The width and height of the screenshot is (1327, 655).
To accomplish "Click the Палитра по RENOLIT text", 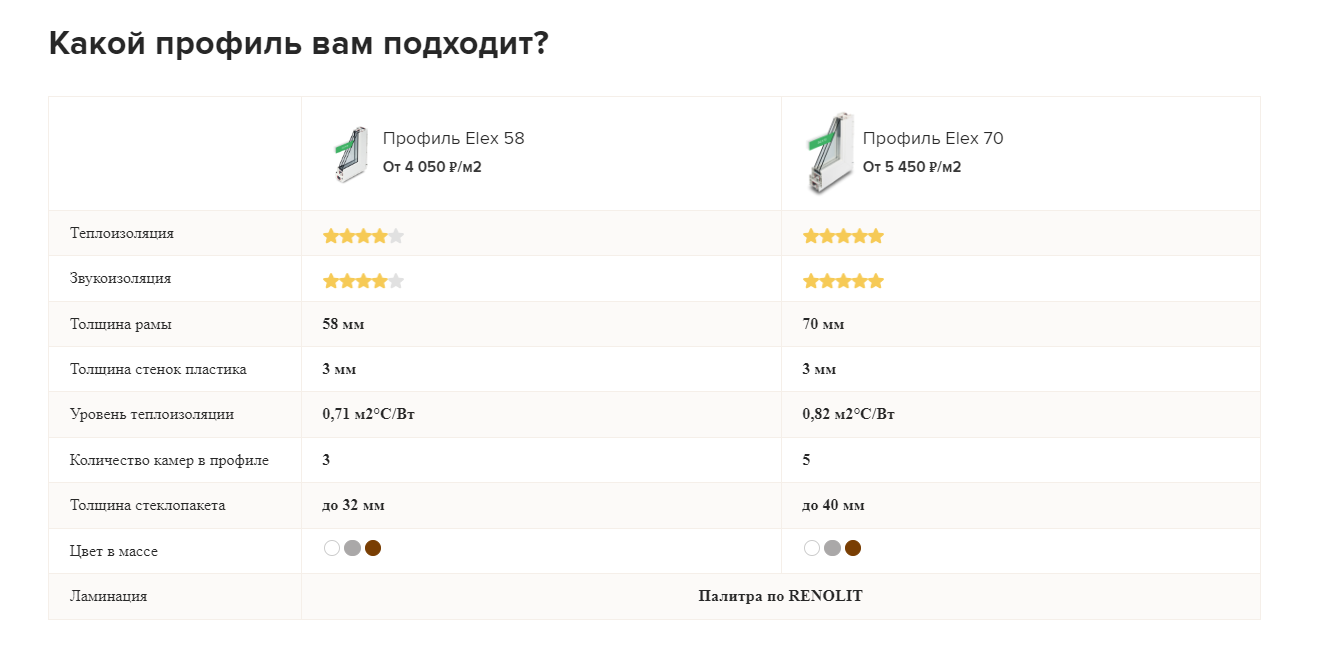I will (x=780, y=596).
